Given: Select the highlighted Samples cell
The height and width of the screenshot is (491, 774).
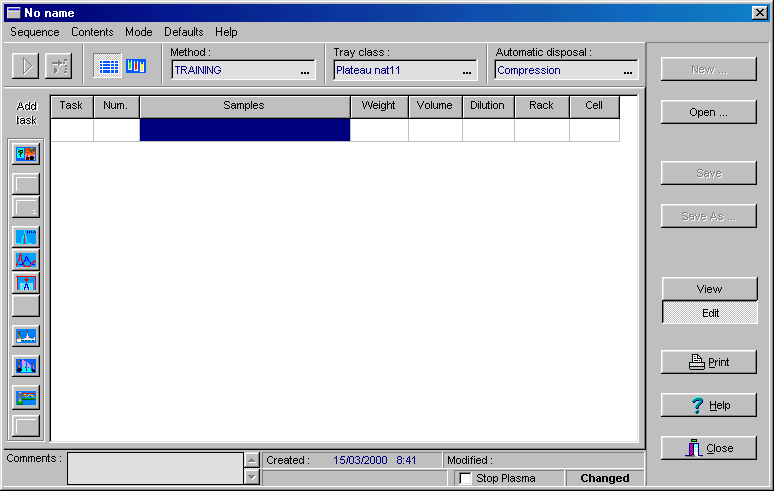Looking at the screenshot, I should 245,130.
